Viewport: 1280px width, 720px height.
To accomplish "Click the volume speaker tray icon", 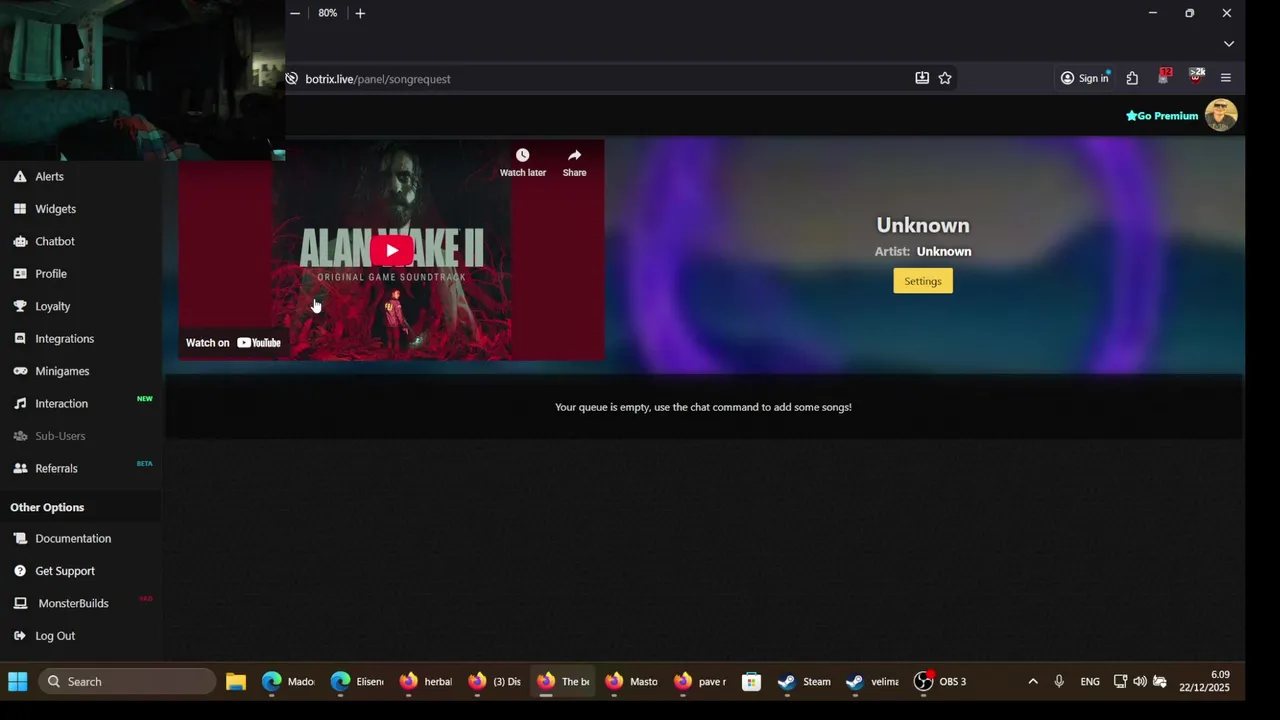I will pos(1140,682).
